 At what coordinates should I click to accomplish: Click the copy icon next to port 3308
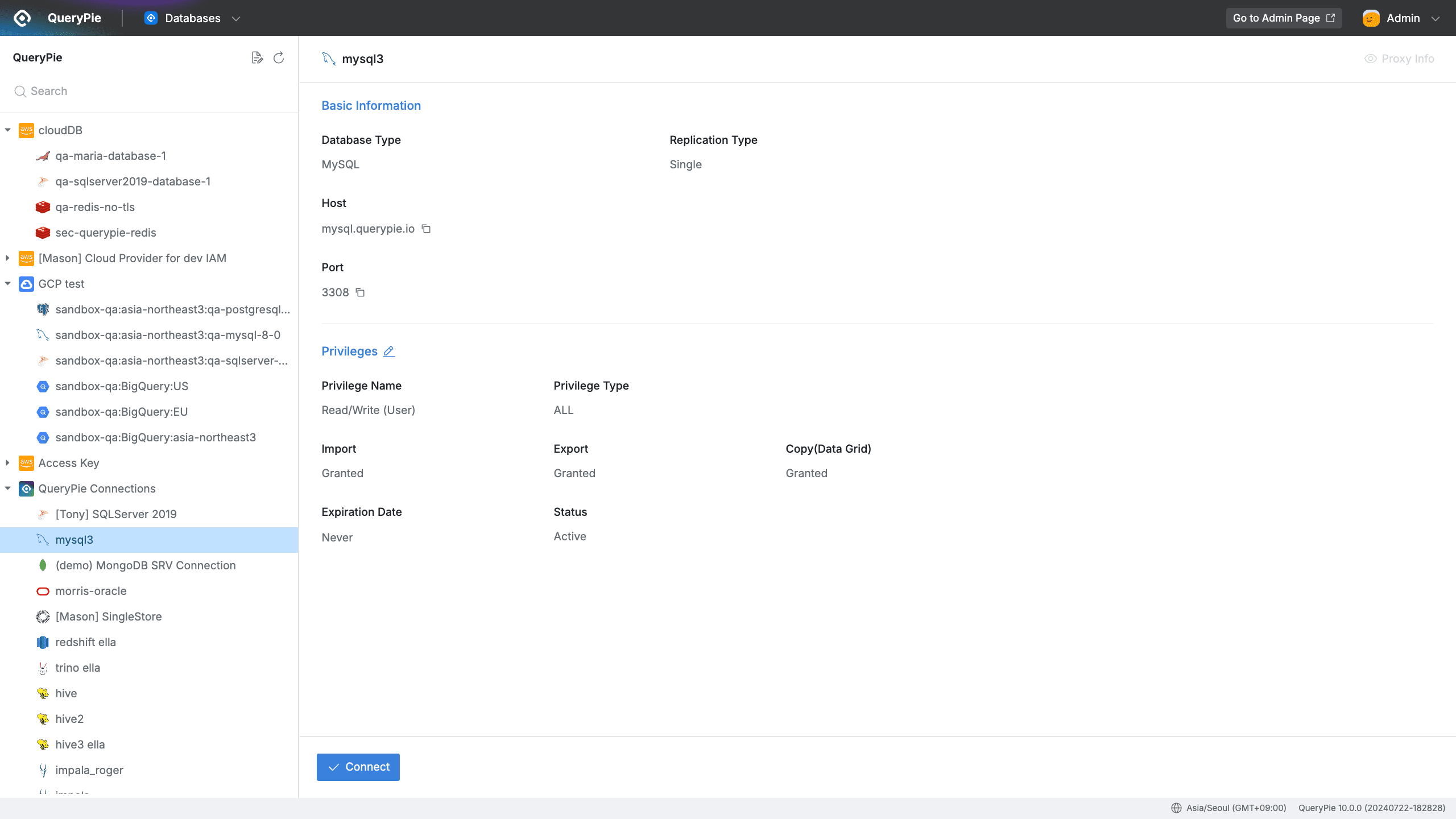[x=359, y=292]
